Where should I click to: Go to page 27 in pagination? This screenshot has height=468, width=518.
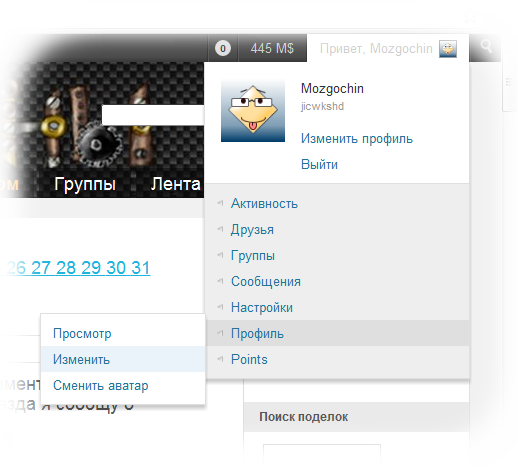(41, 268)
